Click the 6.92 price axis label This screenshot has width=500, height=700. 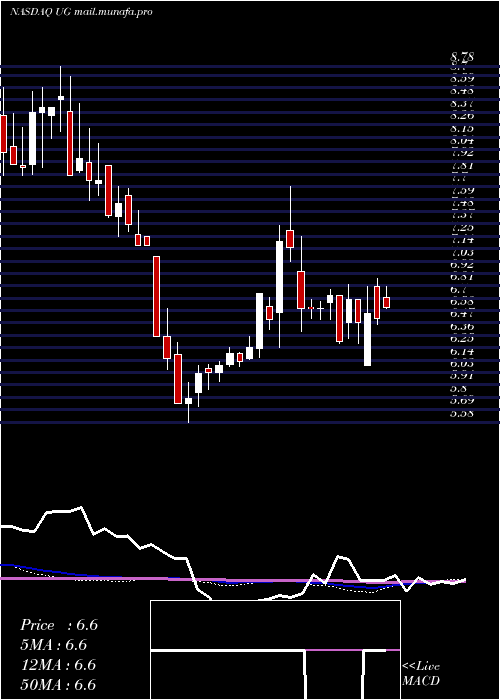(x=462, y=265)
